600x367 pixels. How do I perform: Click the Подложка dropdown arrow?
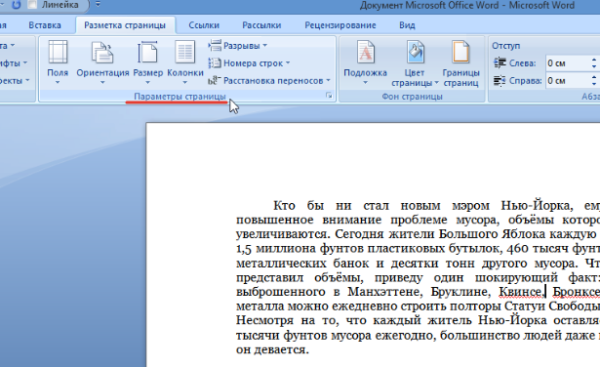pos(365,82)
